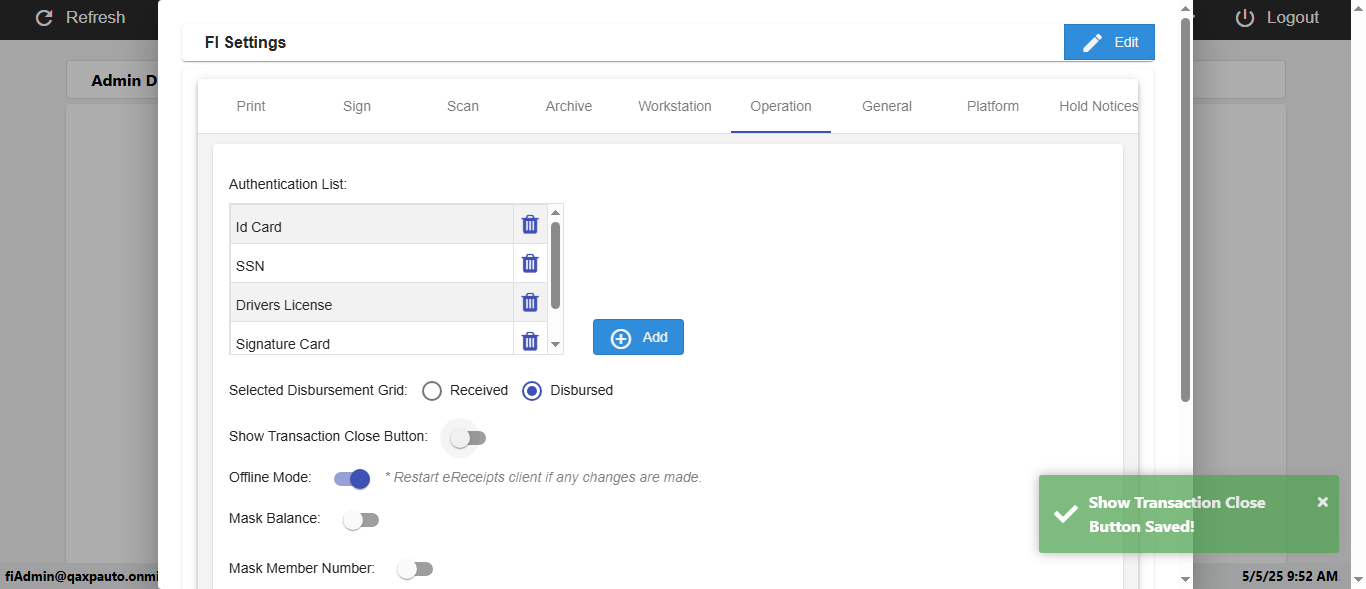Click the pencil Edit button
This screenshot has height=589, width=1366.
1109,42
